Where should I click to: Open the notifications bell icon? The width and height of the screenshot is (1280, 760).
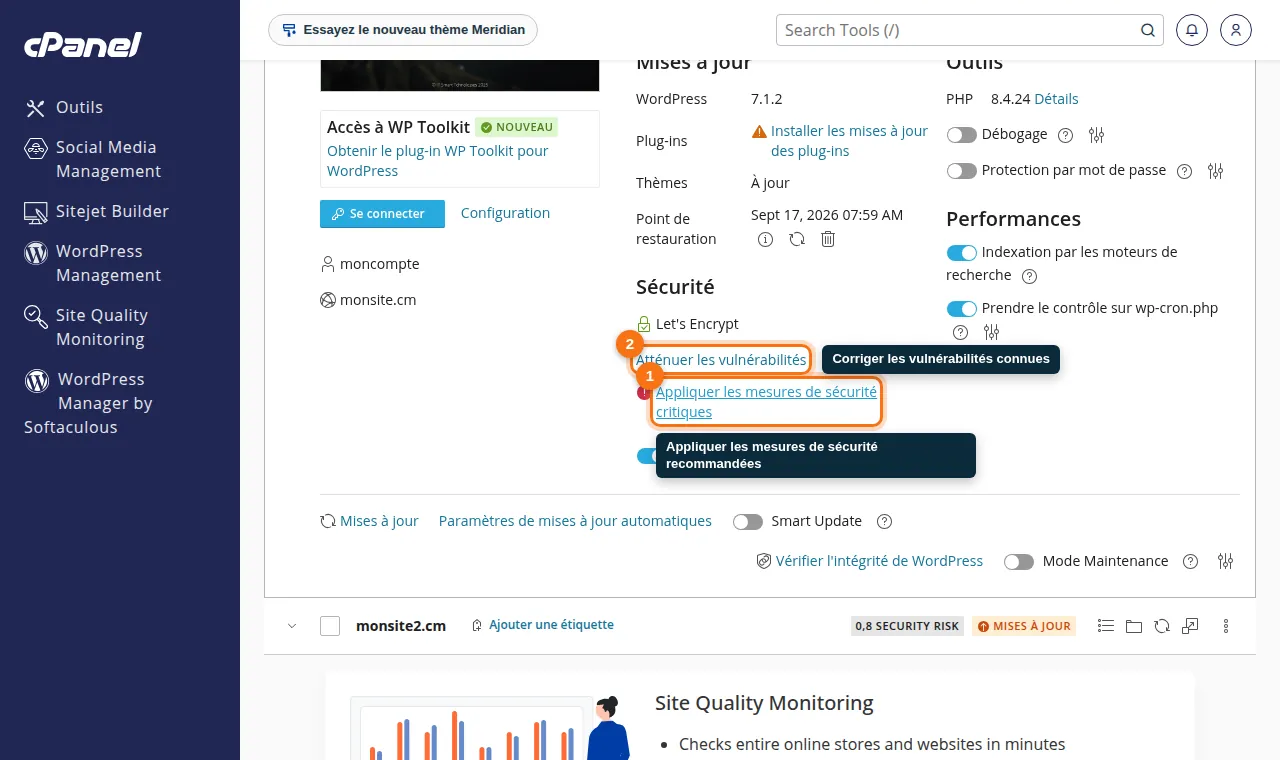1192,30
